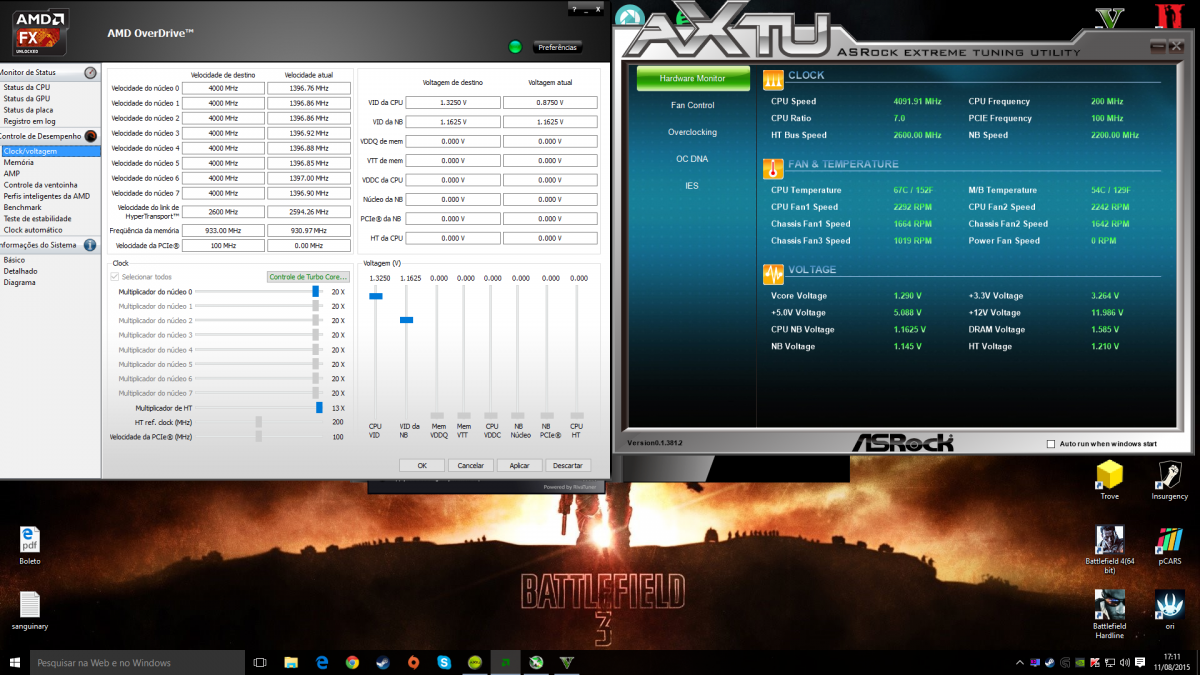The width and height of the screenshot is (1200, 675).
Task: Open Steam from the taskbar
Action: tap(382, 662)
